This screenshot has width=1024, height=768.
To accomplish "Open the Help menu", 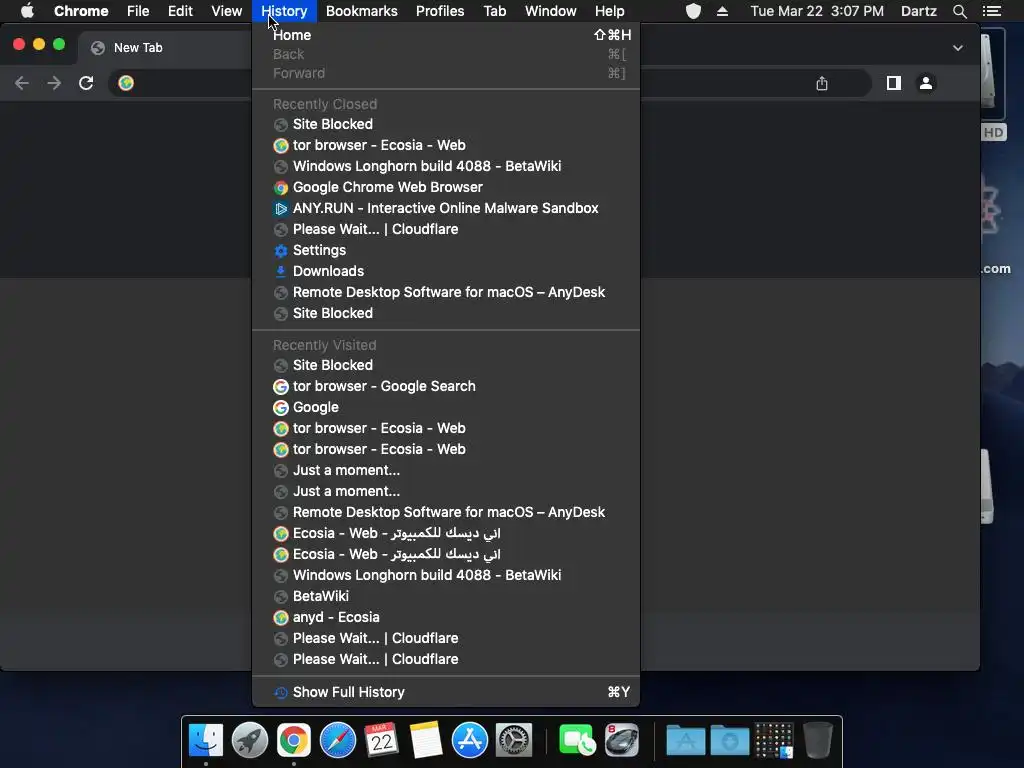I will 609,11.
